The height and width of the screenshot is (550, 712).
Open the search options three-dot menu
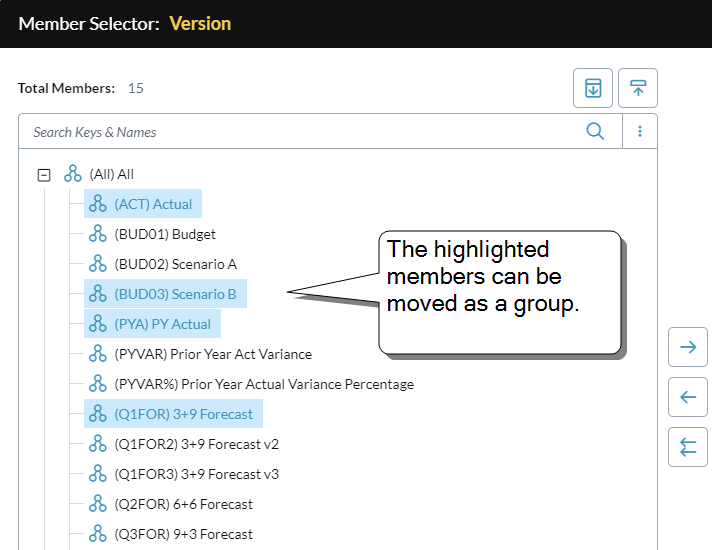pos(640,131)
